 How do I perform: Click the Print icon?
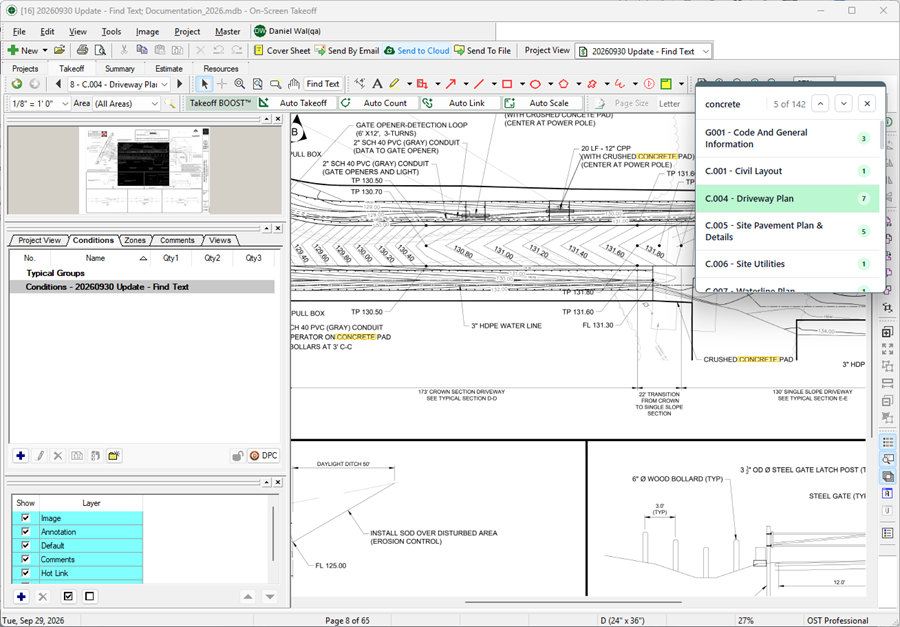[83, 51]
